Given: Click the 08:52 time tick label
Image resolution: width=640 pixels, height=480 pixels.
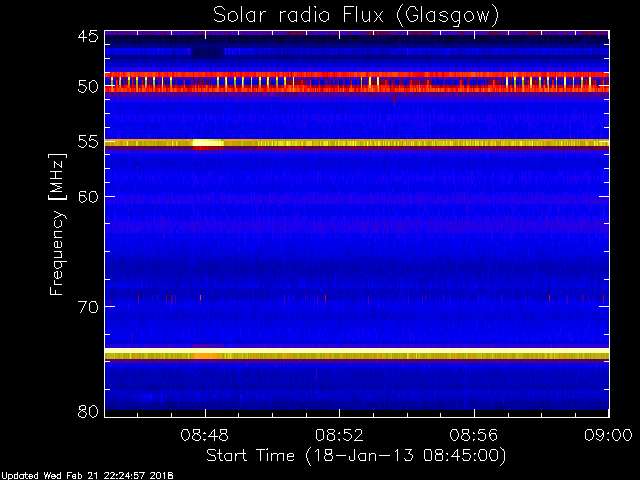Looking at the screenshot, I should (339, 435).
